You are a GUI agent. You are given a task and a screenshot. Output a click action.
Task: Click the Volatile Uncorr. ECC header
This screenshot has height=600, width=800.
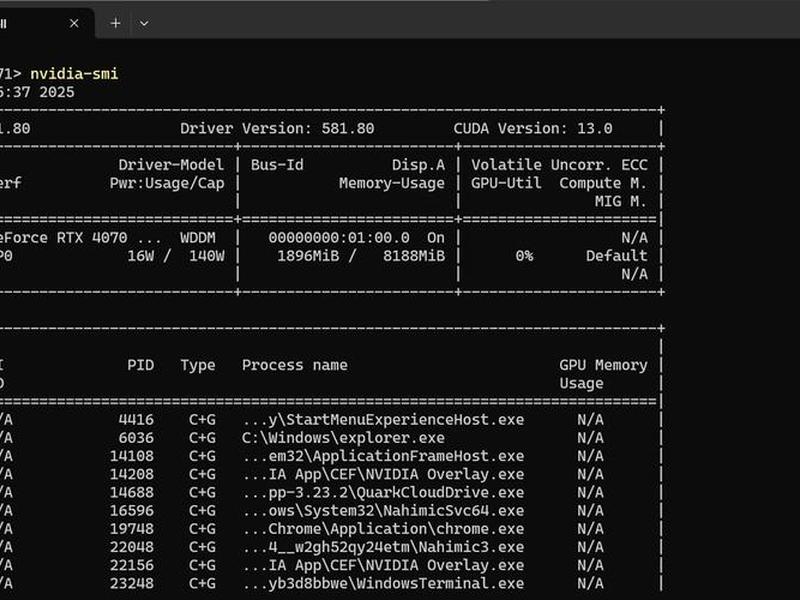[x=559, y=165]
